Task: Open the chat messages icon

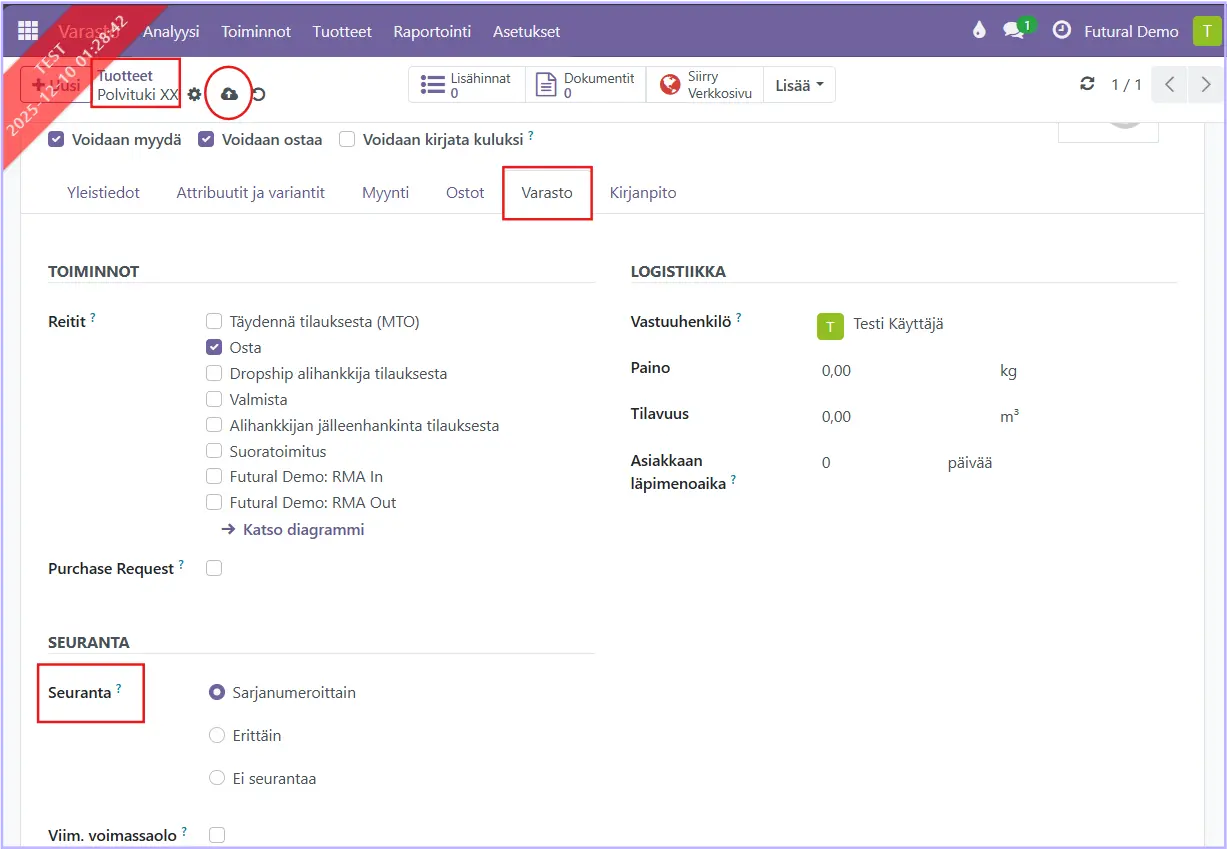Action: click(1014, 31)
